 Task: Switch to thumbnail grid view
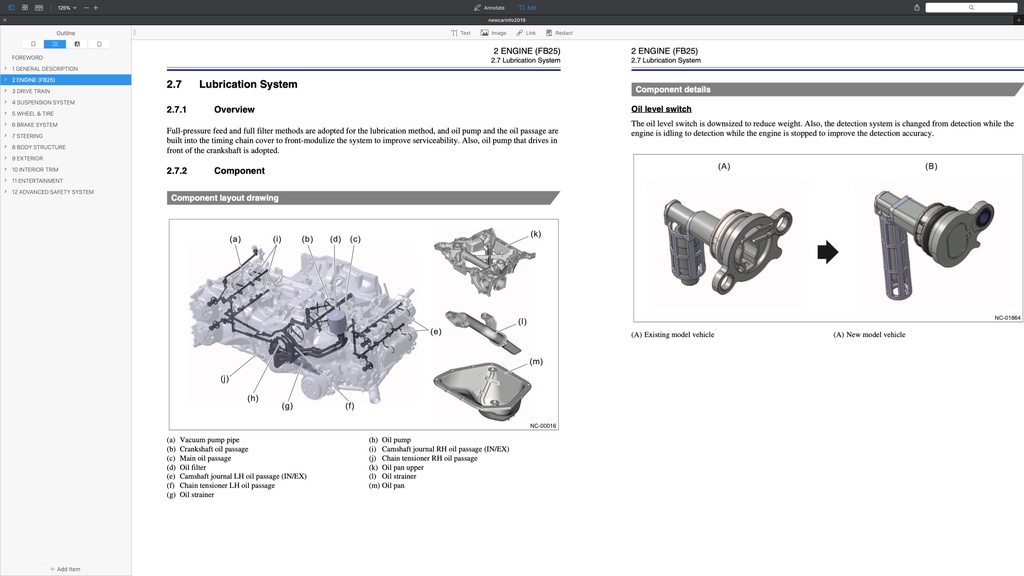coord(25,7)
